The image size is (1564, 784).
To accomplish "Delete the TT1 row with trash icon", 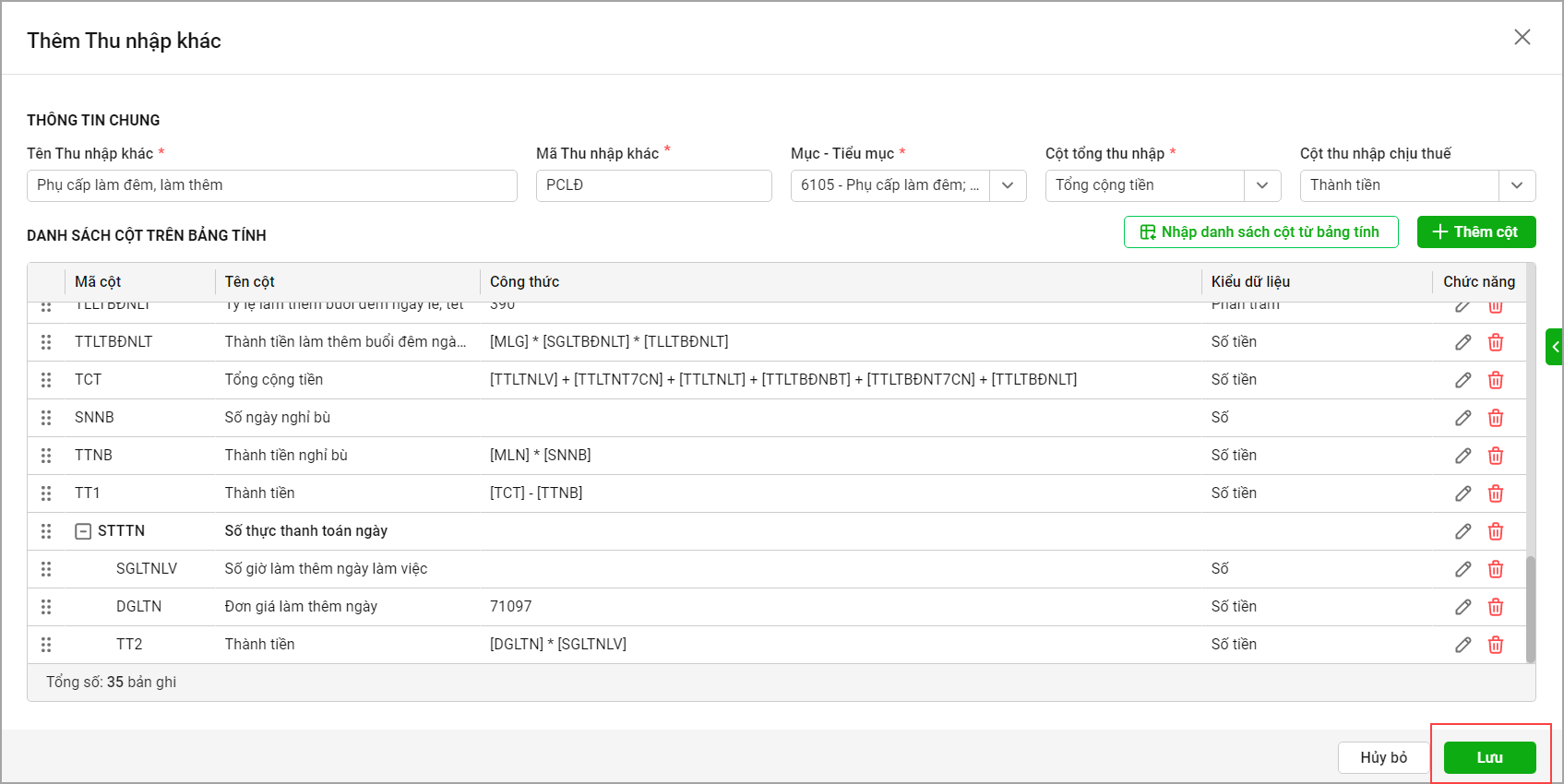I will tap(1496, 493).
